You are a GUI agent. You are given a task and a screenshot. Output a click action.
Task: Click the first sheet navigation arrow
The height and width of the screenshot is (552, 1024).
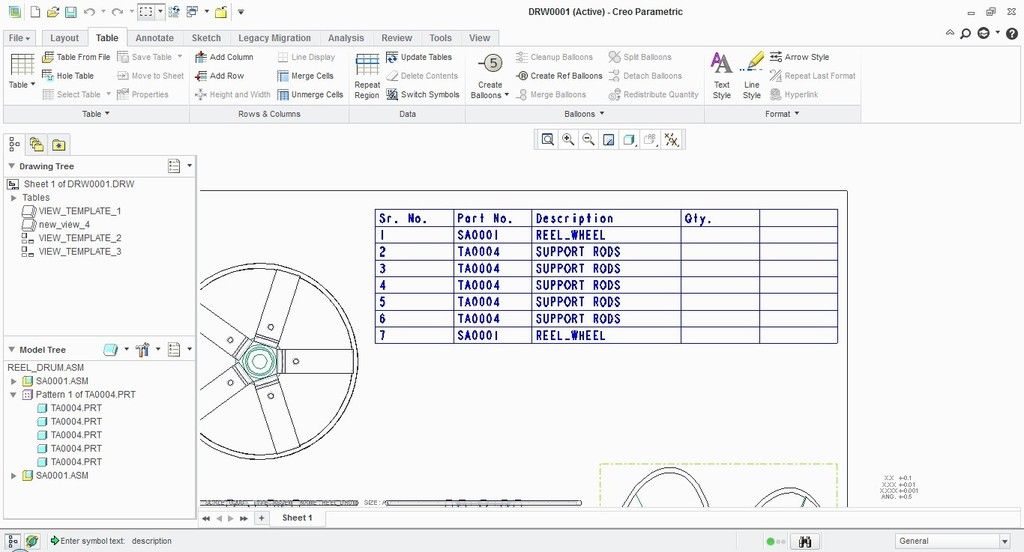pos(206,518)
